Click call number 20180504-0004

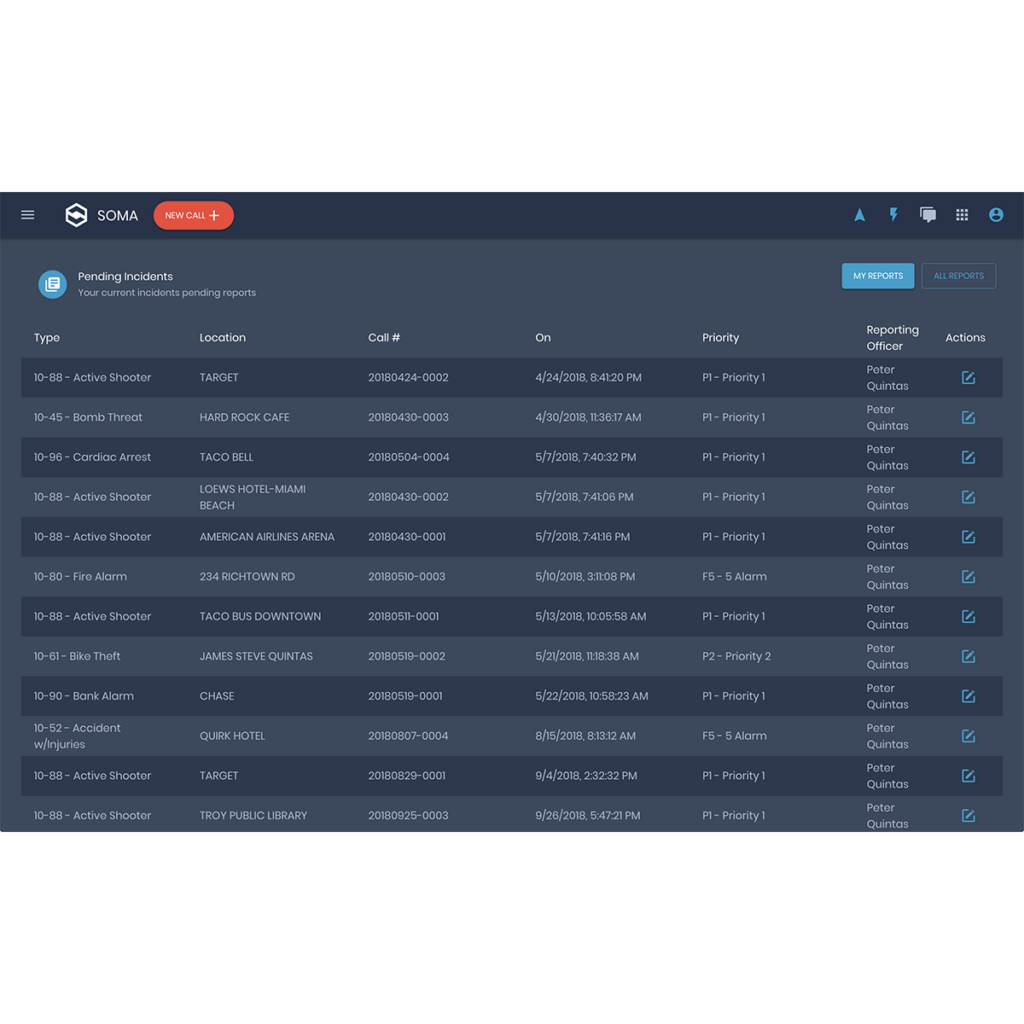[408, 457]
